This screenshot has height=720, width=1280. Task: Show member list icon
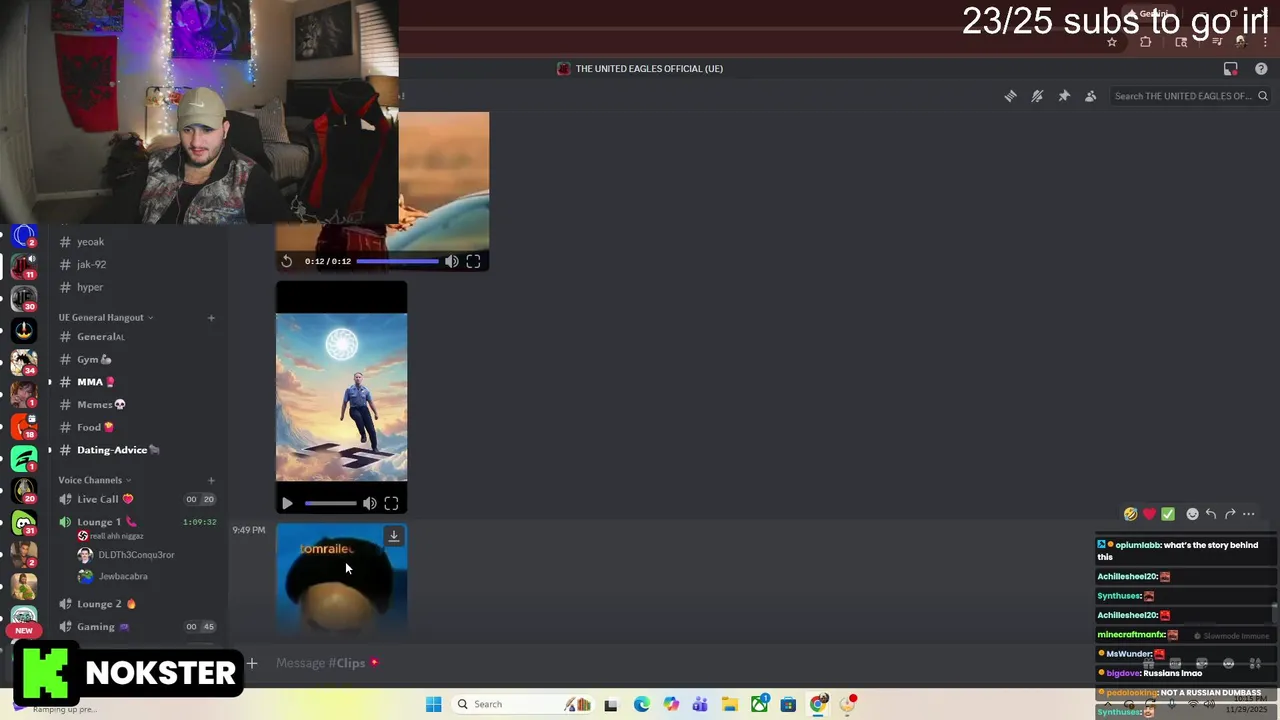[x=1091, y=96]
